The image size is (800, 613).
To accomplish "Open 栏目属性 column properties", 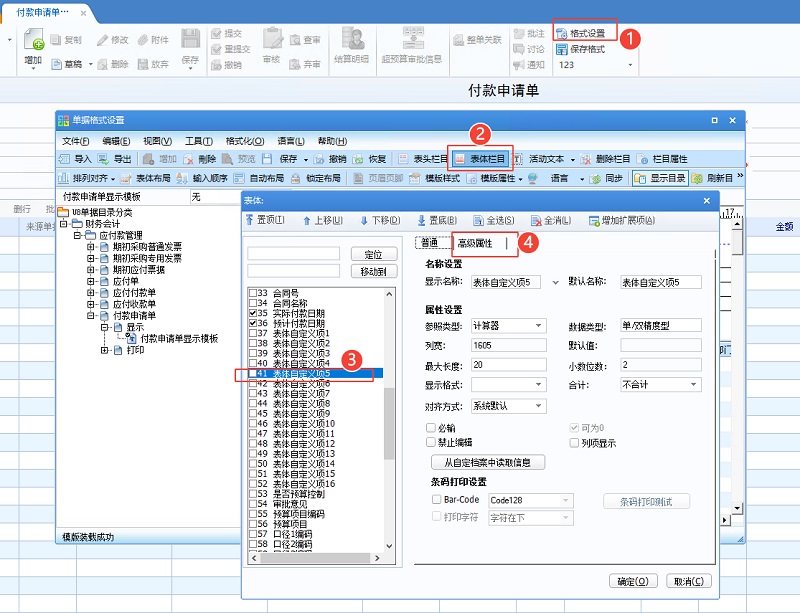I will pos(663,159).
